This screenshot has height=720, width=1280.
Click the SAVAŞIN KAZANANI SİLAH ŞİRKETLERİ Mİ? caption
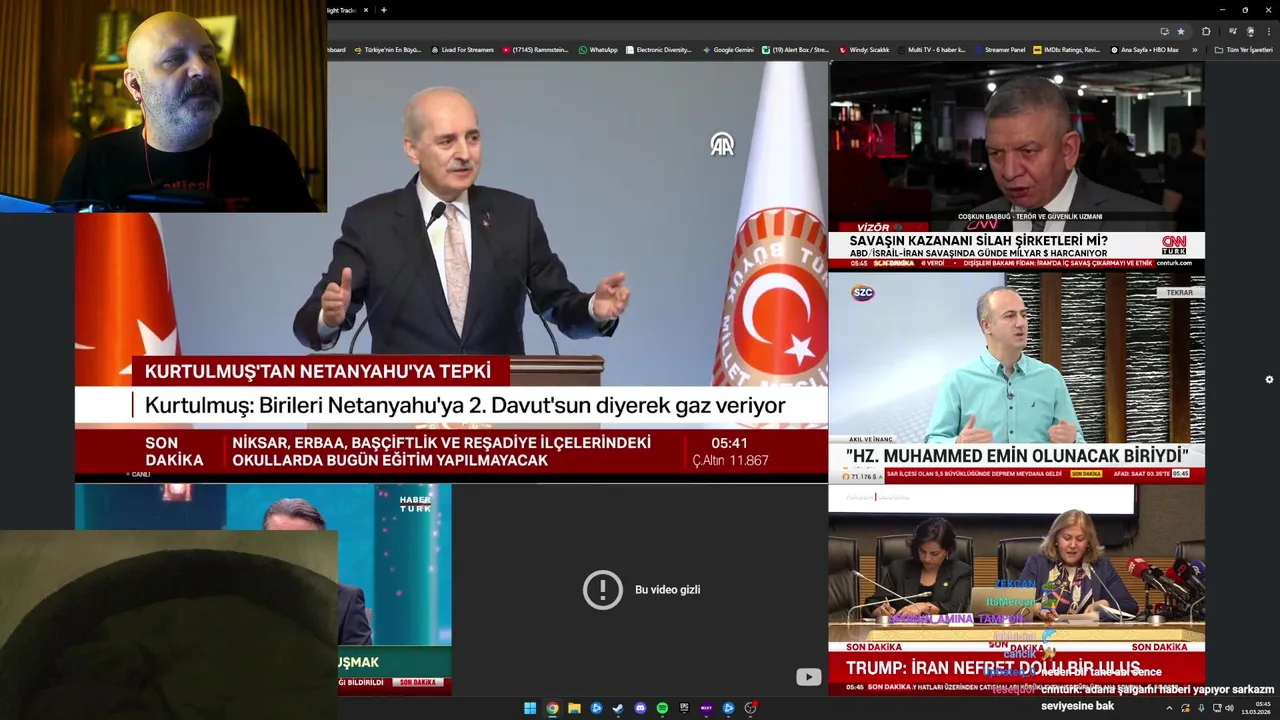pyautogui.click(x=978, y=241)
